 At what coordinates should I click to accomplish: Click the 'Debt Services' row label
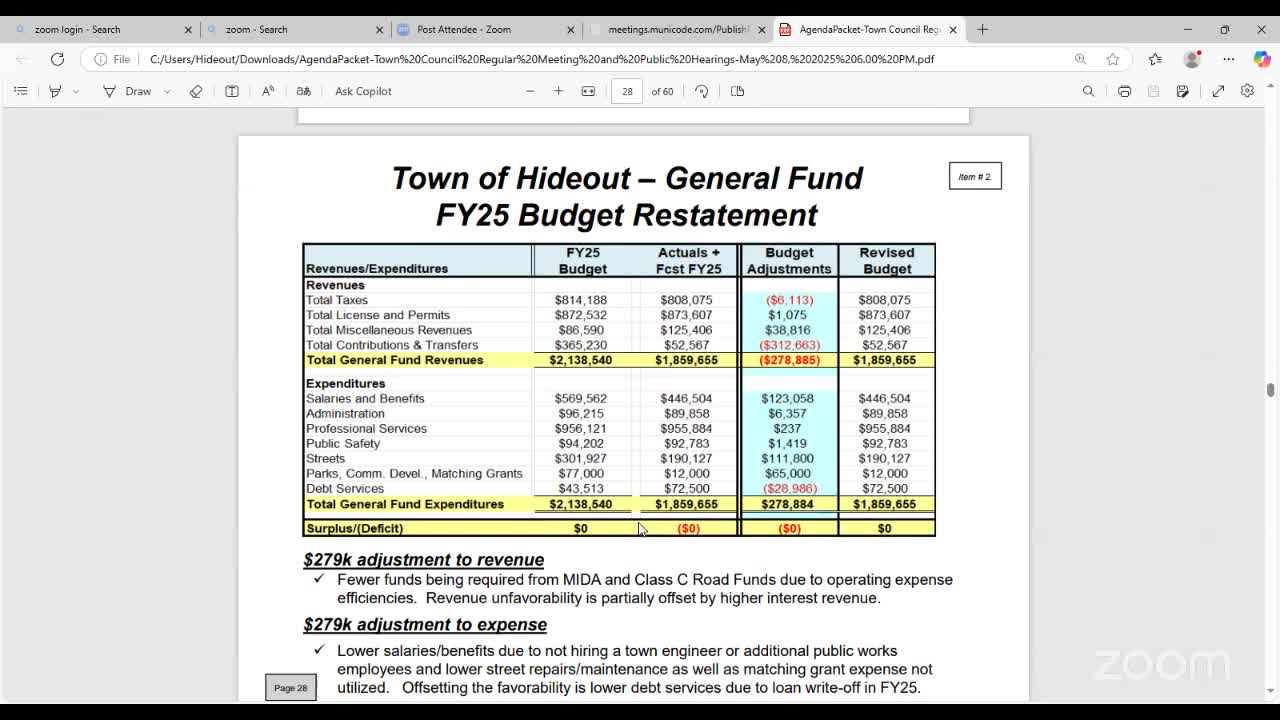click(345, 488)
